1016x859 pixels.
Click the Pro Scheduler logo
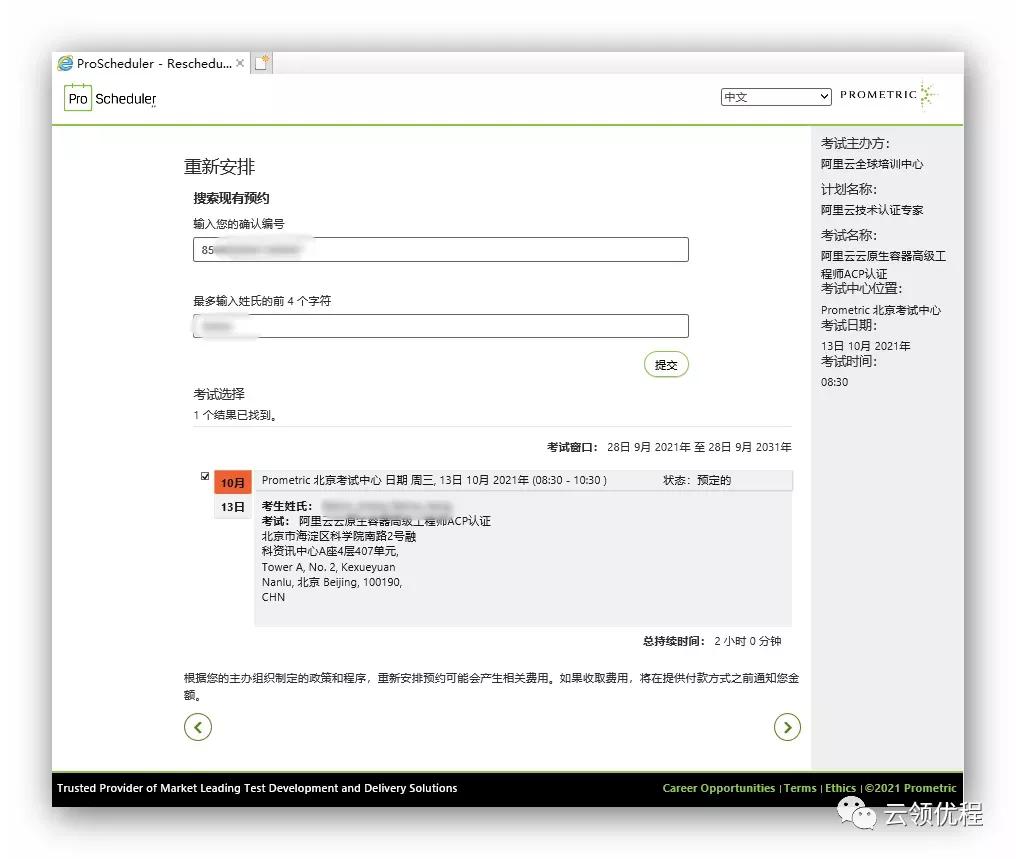[x=108, y=98]
